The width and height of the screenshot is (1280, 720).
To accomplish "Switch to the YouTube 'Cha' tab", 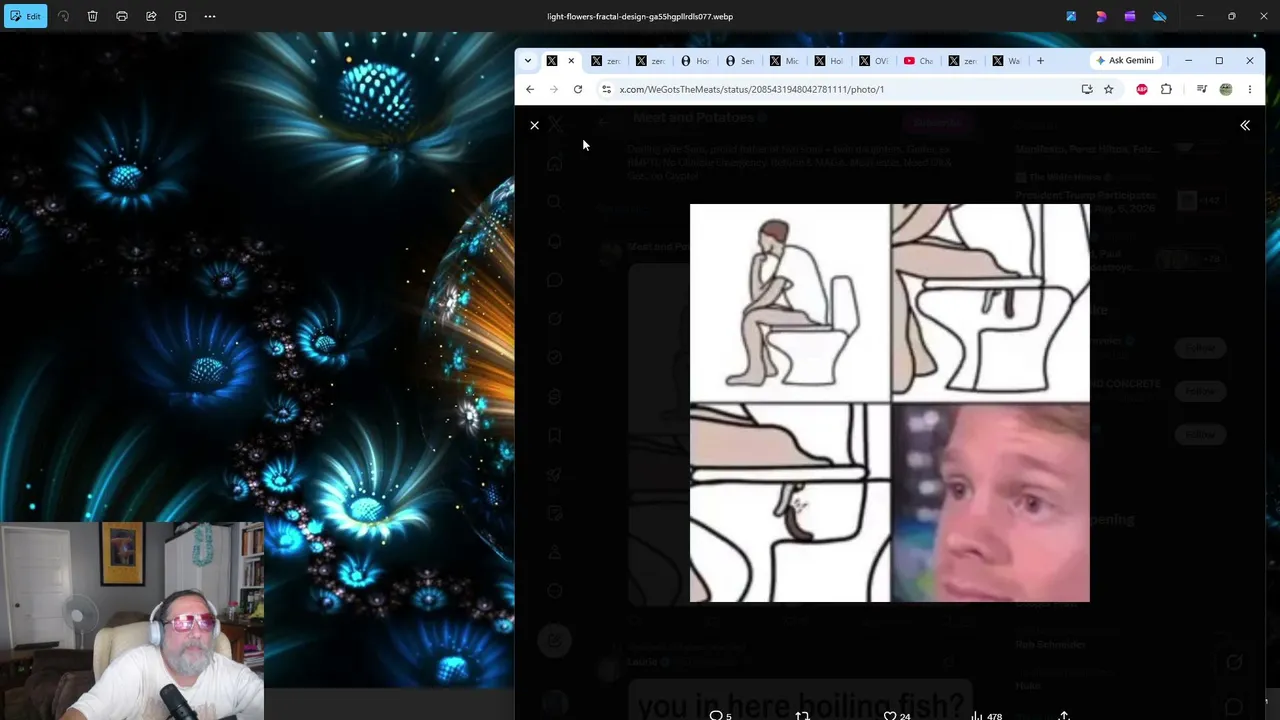I will point(919,61).
